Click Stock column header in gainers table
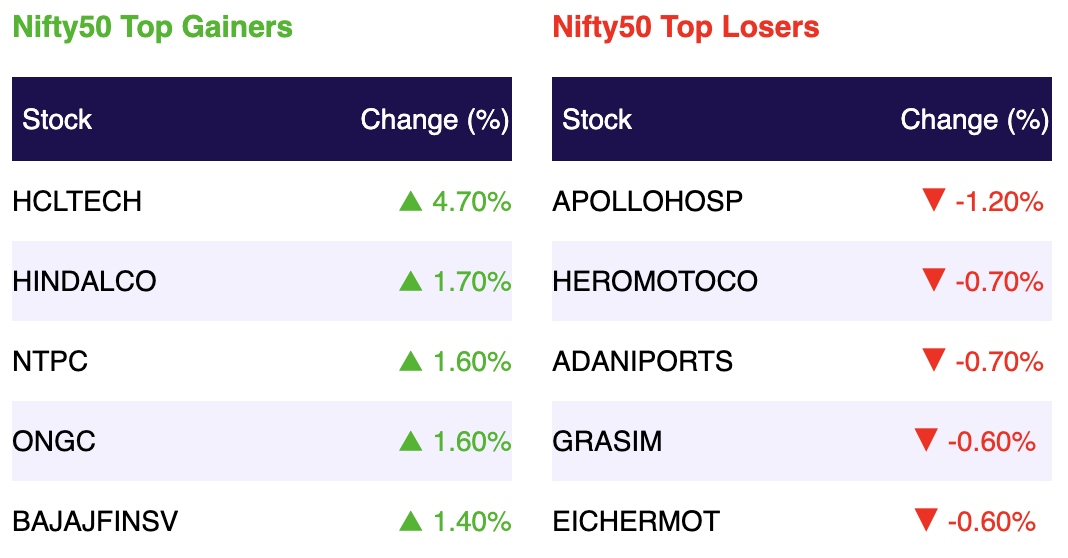The image size is (1068, 558). point(57,119)
